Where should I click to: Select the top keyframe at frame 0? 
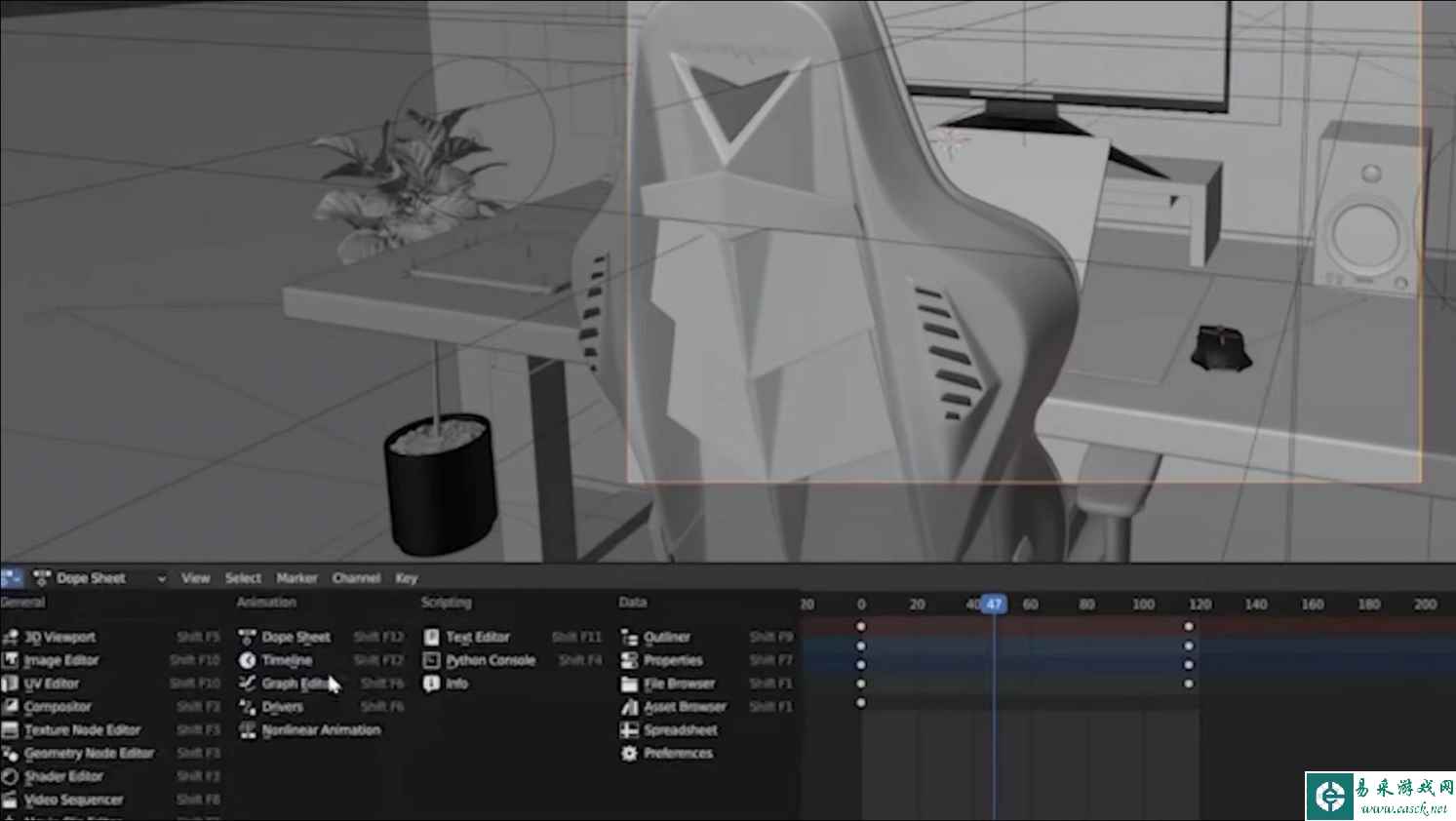[x=860, y=627]
